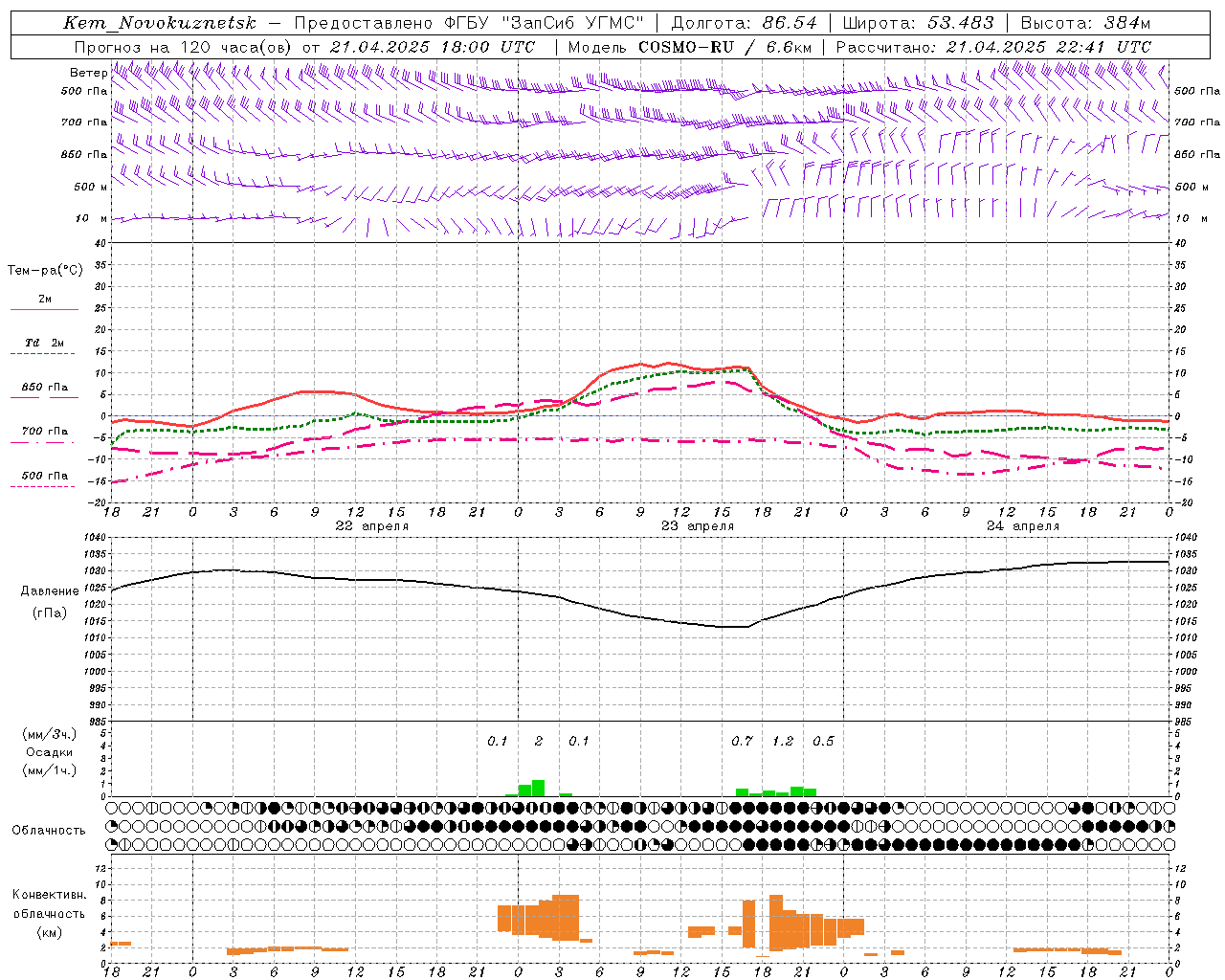Click the "Ветер" wind panel label
Screen dimensions: 1225x980
coord(89,73)
